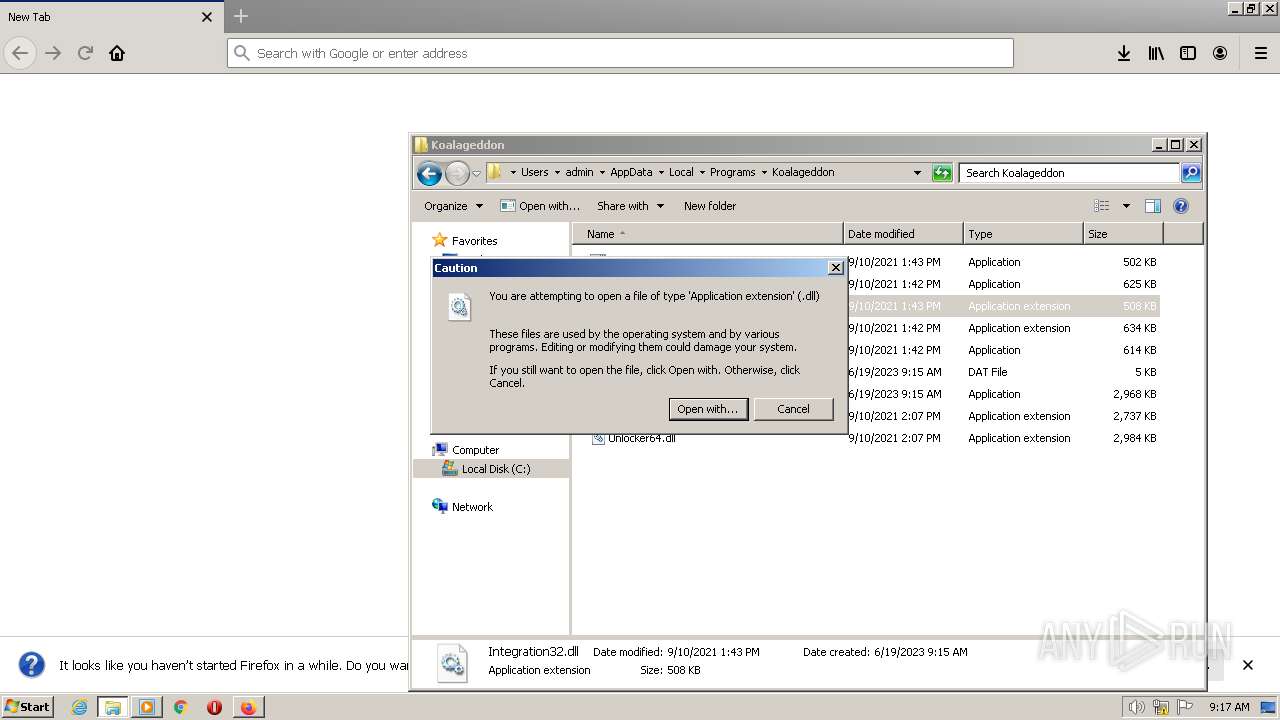Cancel the Caution dialog

[793, 409]
